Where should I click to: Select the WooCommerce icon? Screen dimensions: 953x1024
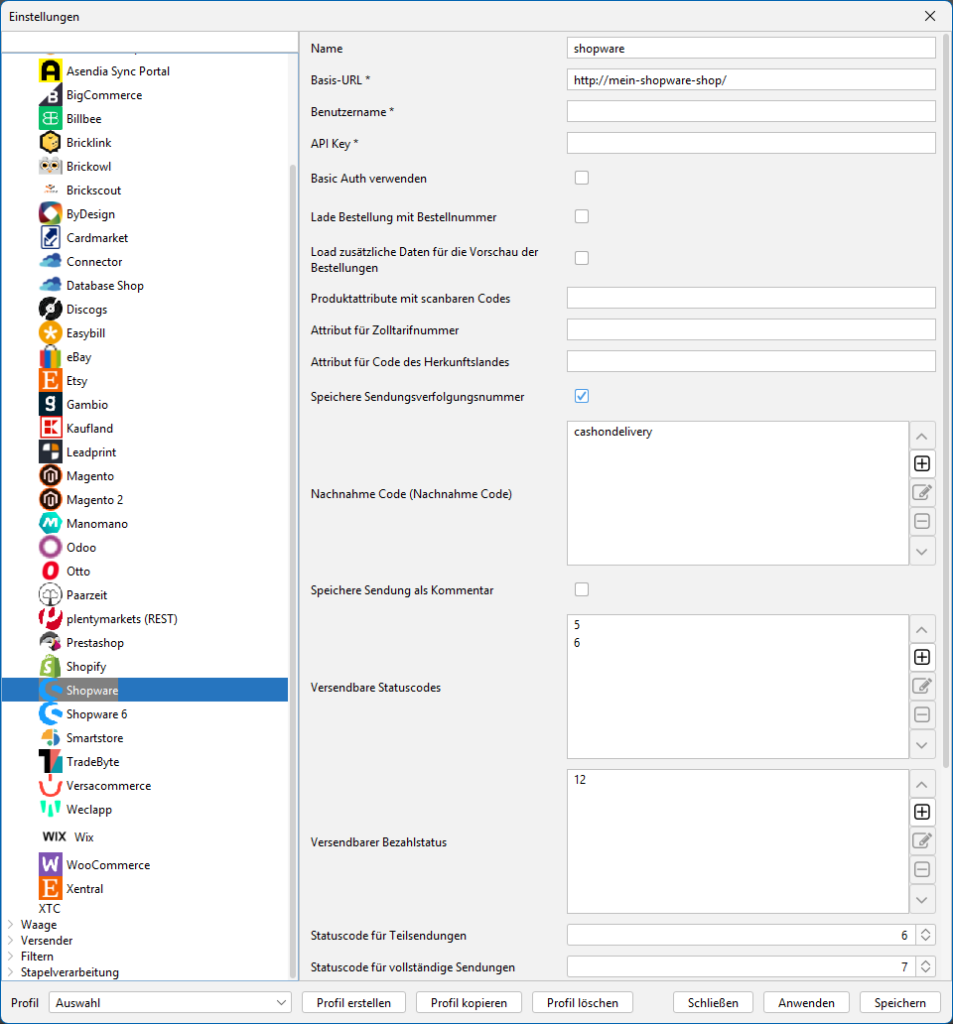pyautogui.click(x=50, y=865)
